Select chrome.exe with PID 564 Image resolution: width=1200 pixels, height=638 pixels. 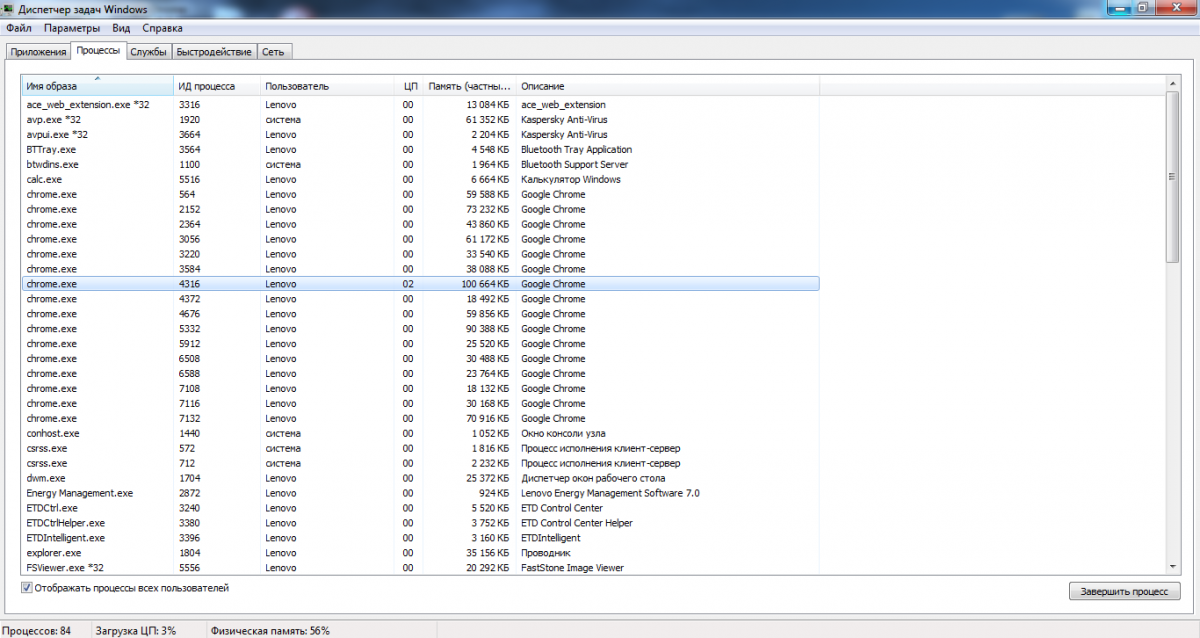[x=420, y=194]
